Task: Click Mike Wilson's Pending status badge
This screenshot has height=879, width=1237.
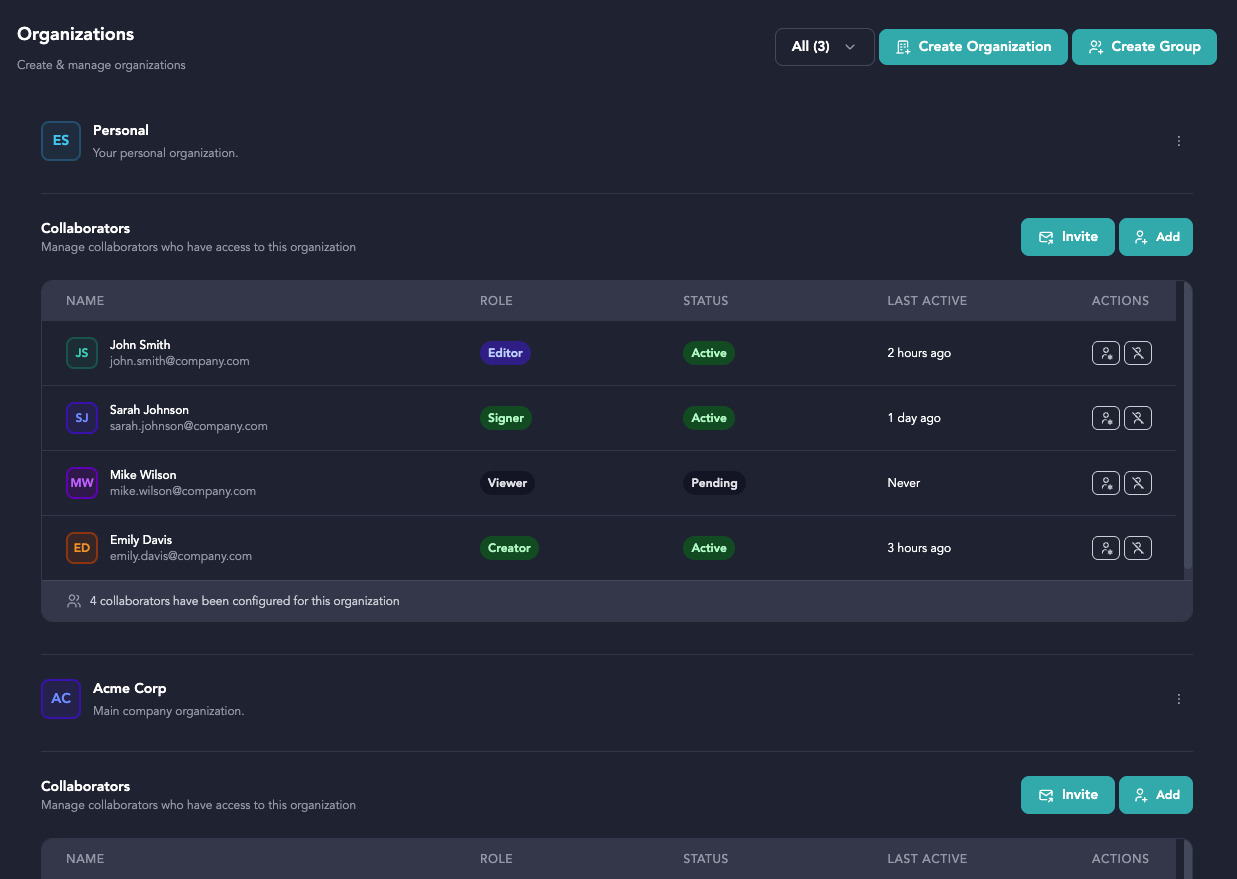Action: point(713,483)
